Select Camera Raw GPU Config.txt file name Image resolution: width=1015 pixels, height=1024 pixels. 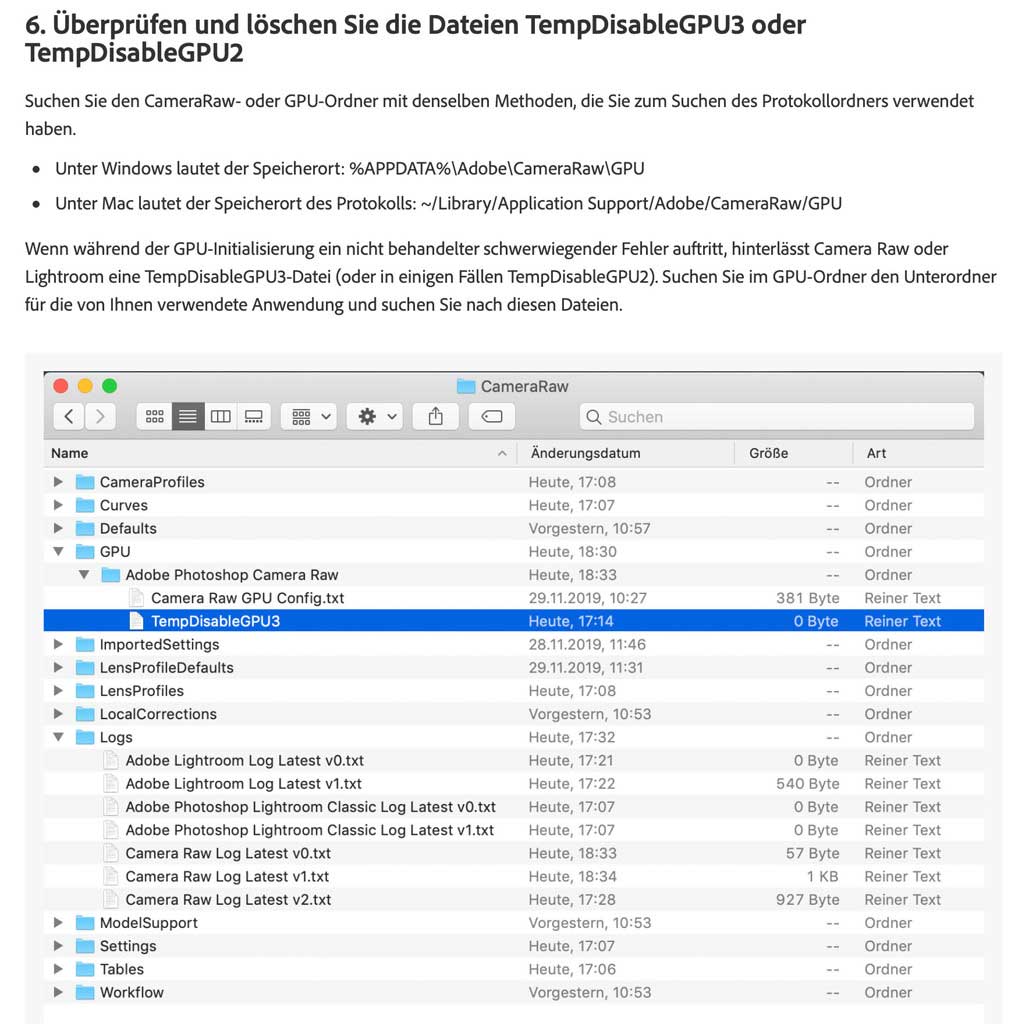click(x=248, y=598)
